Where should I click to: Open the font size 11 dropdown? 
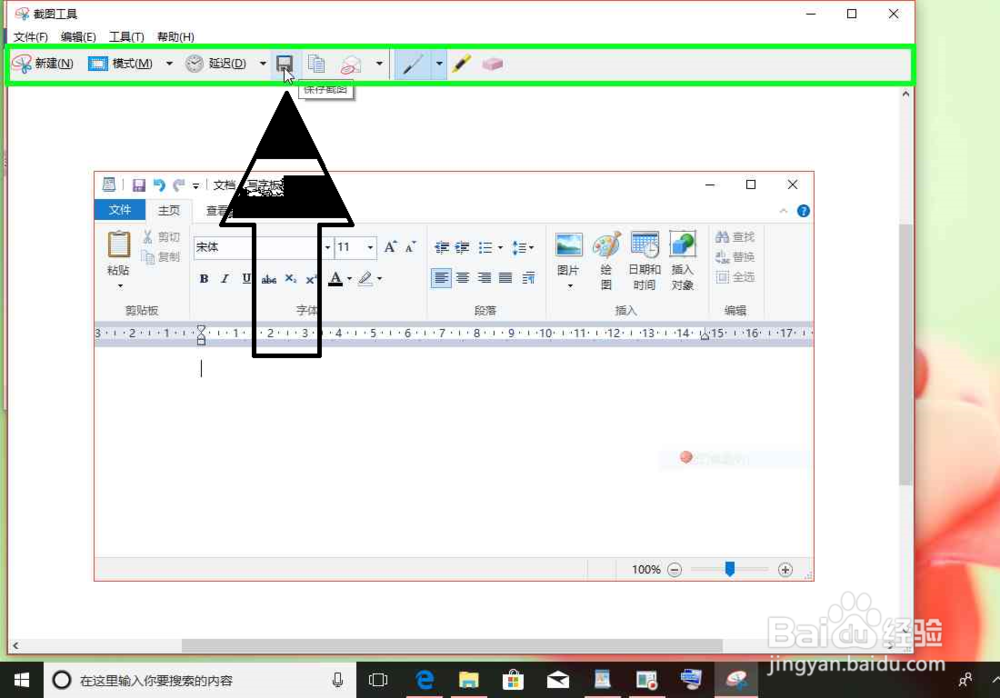click(371, 247)
